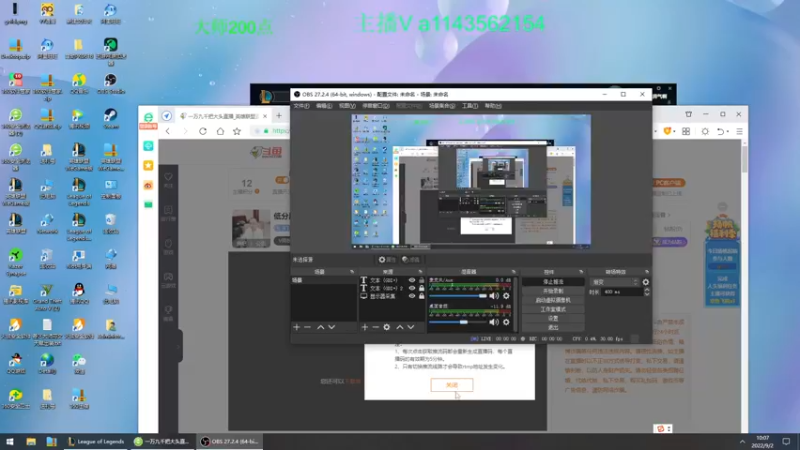Reload the page with the browser refresh icon

click(203, 131)
